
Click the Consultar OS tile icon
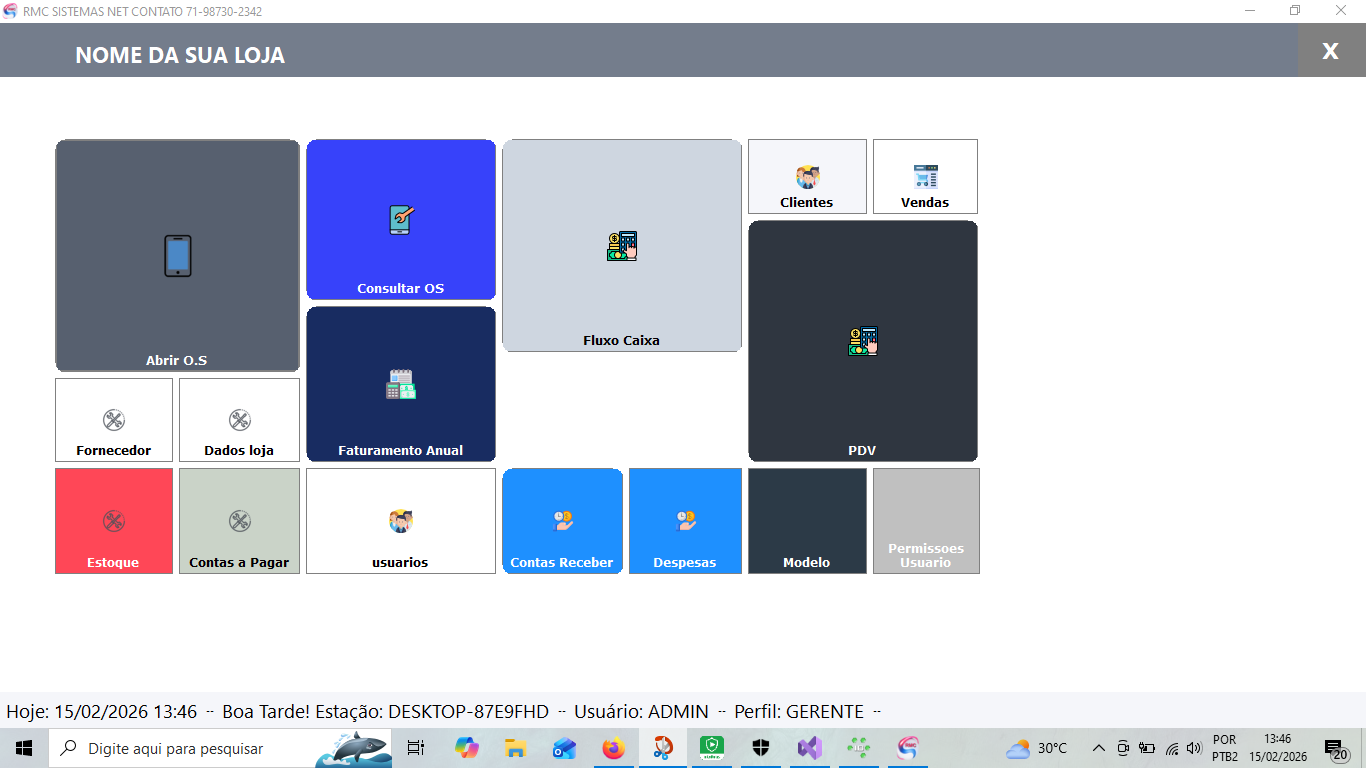tap(401, 220)
